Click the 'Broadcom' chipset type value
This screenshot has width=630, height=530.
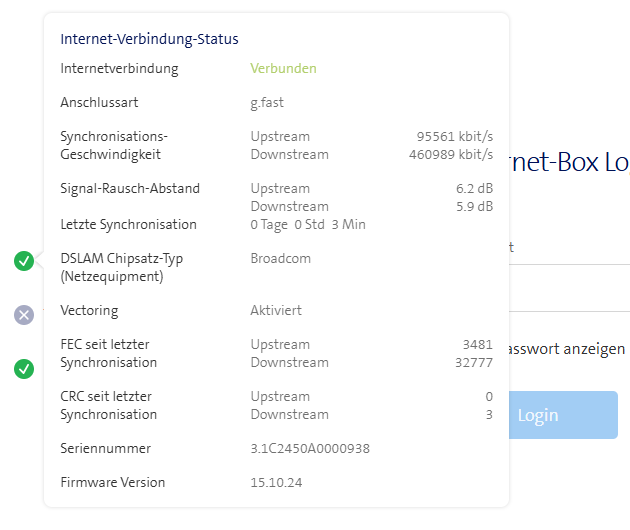280,258
